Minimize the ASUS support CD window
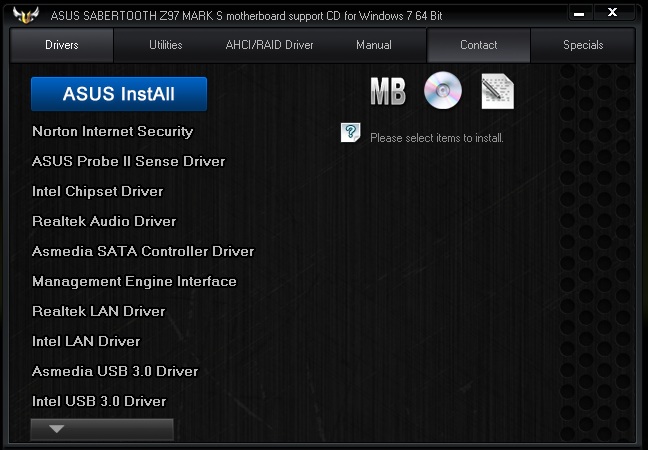Screen dimensions: 648x450 click(579, 13)
